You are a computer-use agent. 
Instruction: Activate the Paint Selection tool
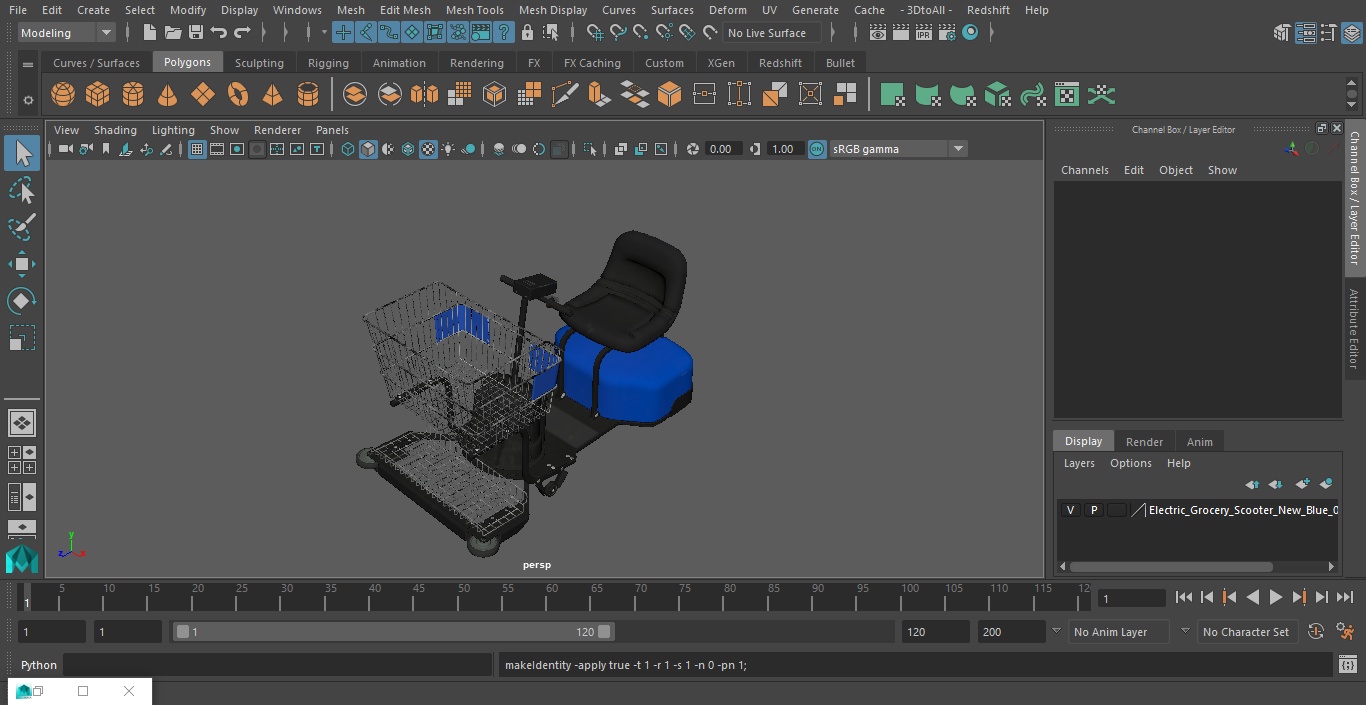coord(21,227)
